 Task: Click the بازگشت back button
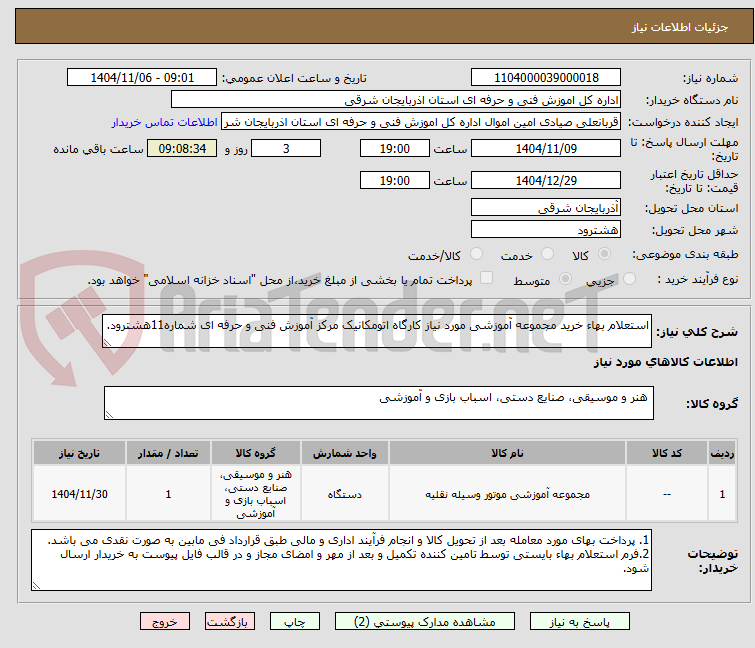[230, 621]
